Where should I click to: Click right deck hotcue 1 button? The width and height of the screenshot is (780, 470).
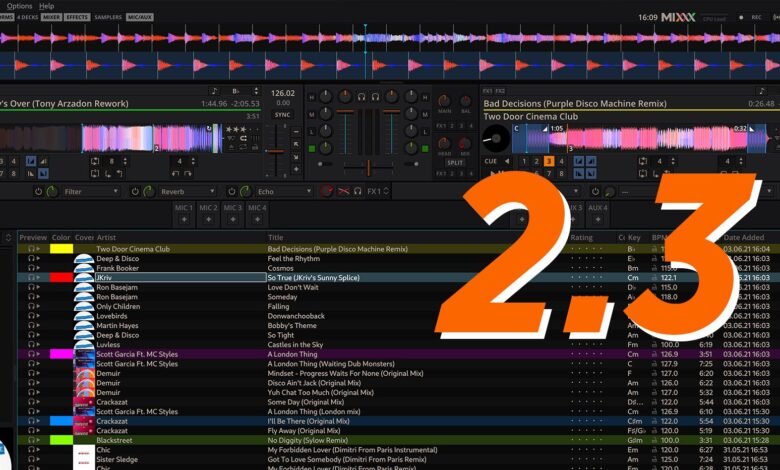[524, 161]
